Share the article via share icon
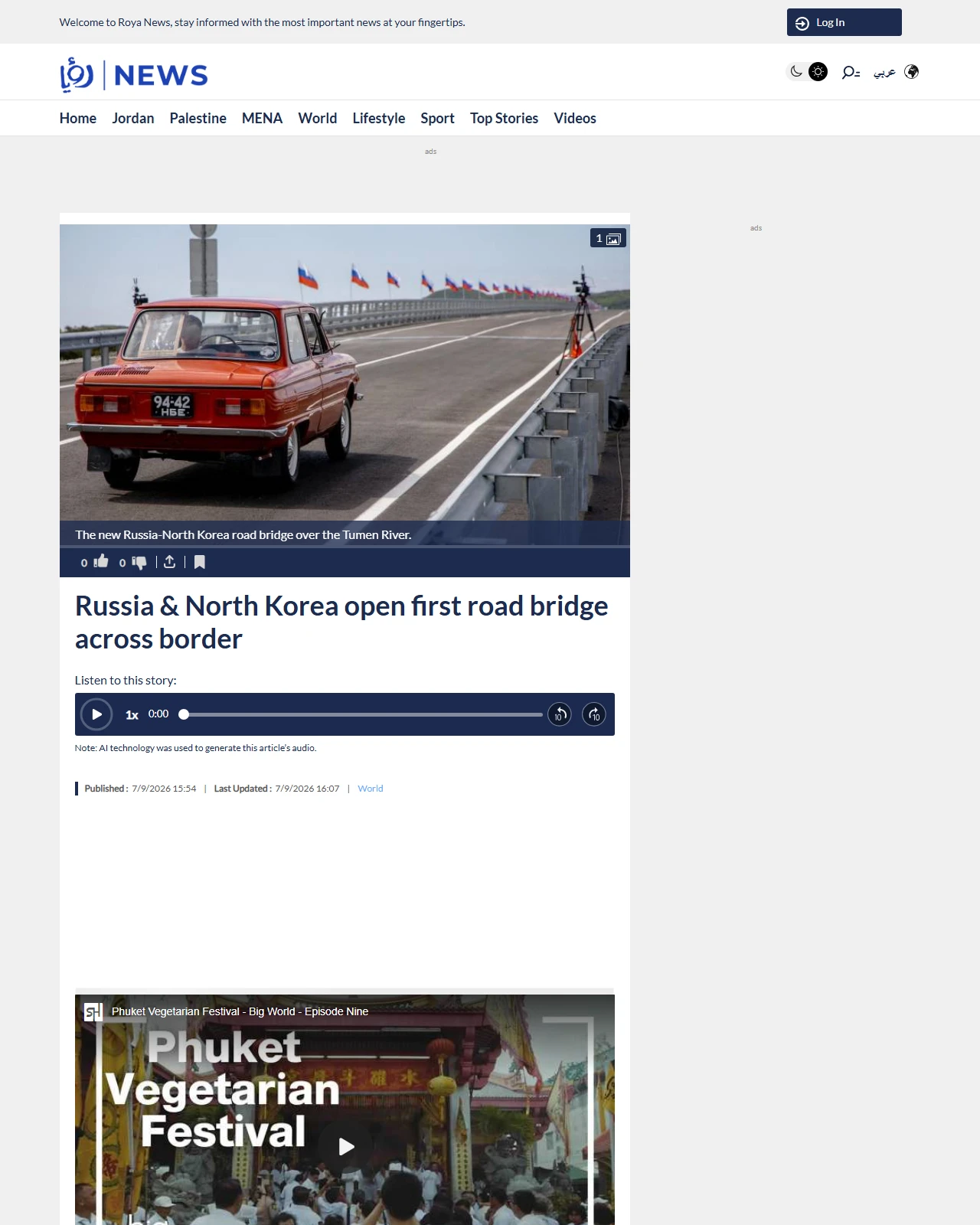Screen dimensions: 980x1225 pyautogui.click(x=170, y=562)
